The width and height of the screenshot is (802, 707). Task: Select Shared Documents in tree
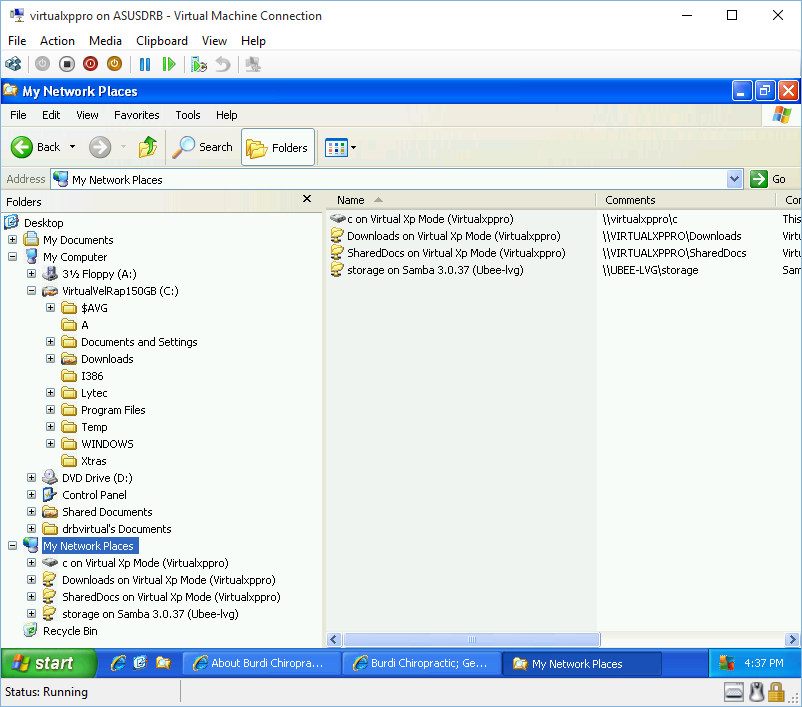107,512
